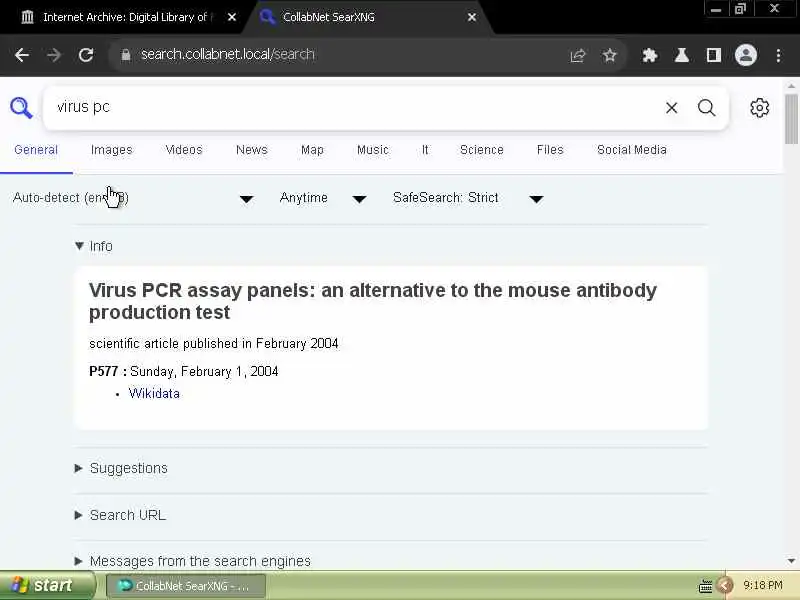Toggle the browser side panel icon

pos(714,55)
